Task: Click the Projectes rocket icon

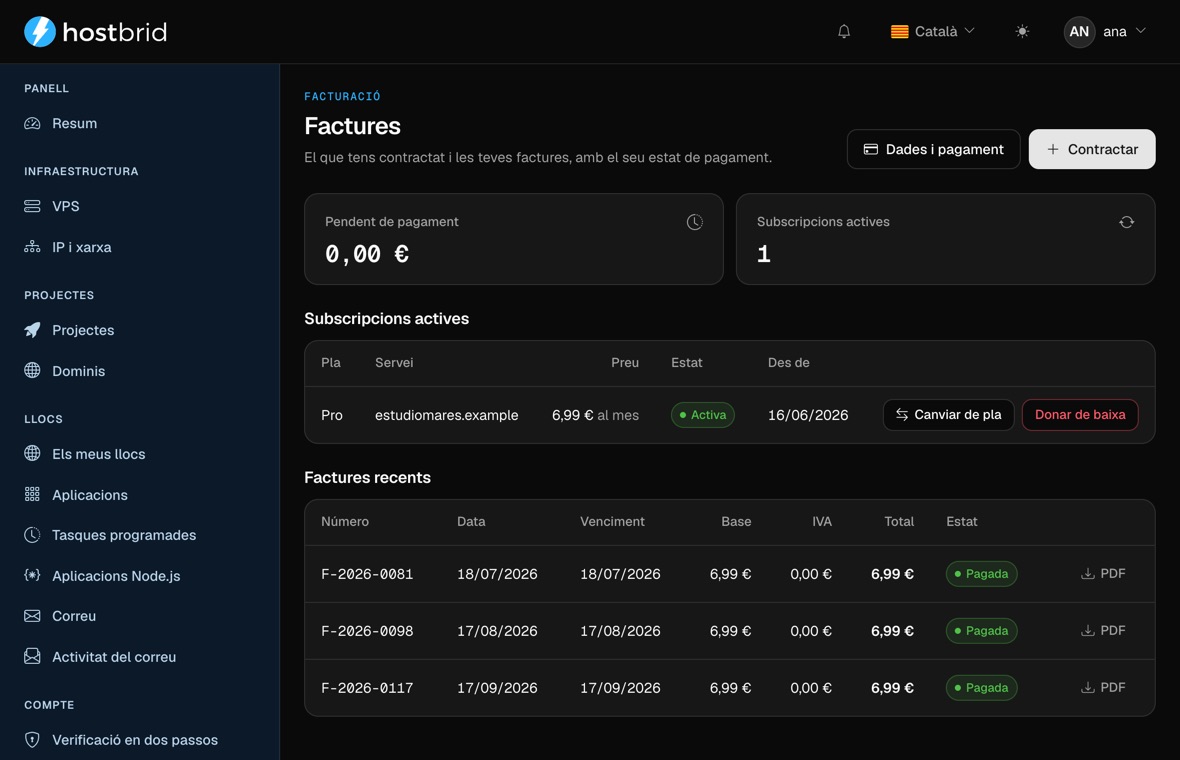Action: 32,330
